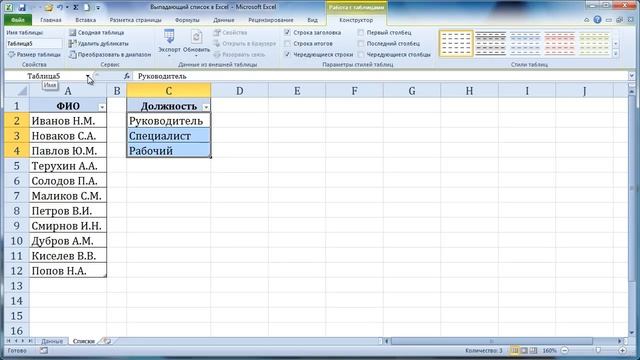
Task: Select column D header
Action: point(240,91)
